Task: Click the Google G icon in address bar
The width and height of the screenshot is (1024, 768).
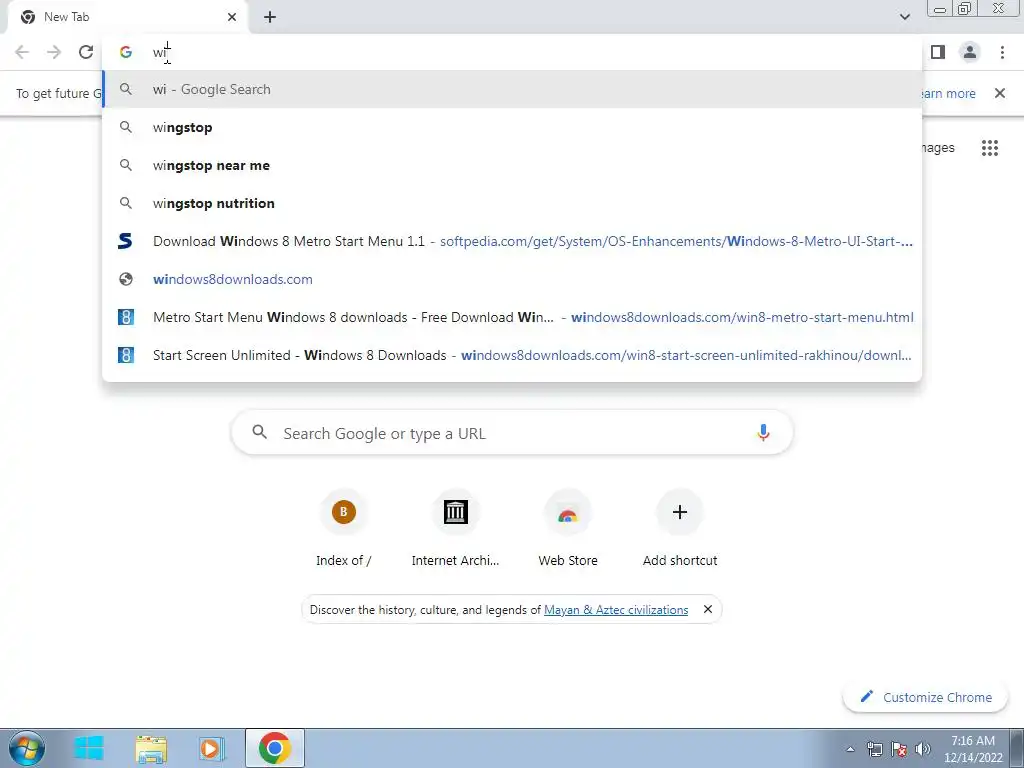Action: (126, 52)
